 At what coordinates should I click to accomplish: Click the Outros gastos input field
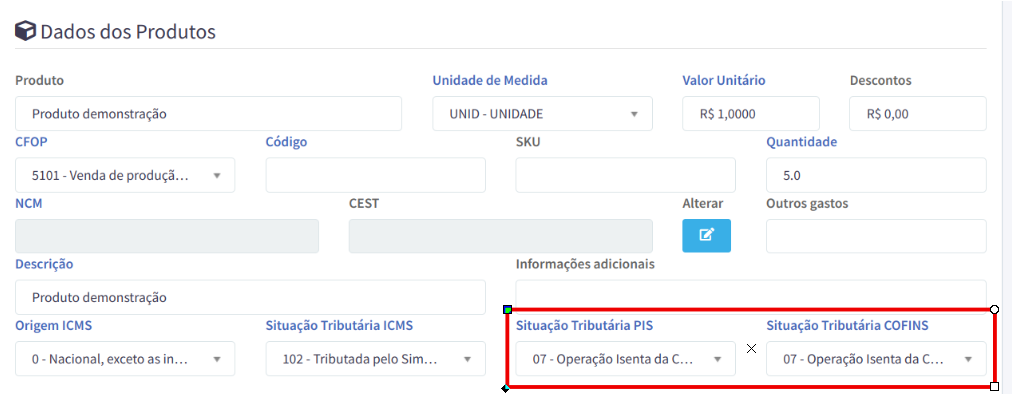tap(876, 236)
